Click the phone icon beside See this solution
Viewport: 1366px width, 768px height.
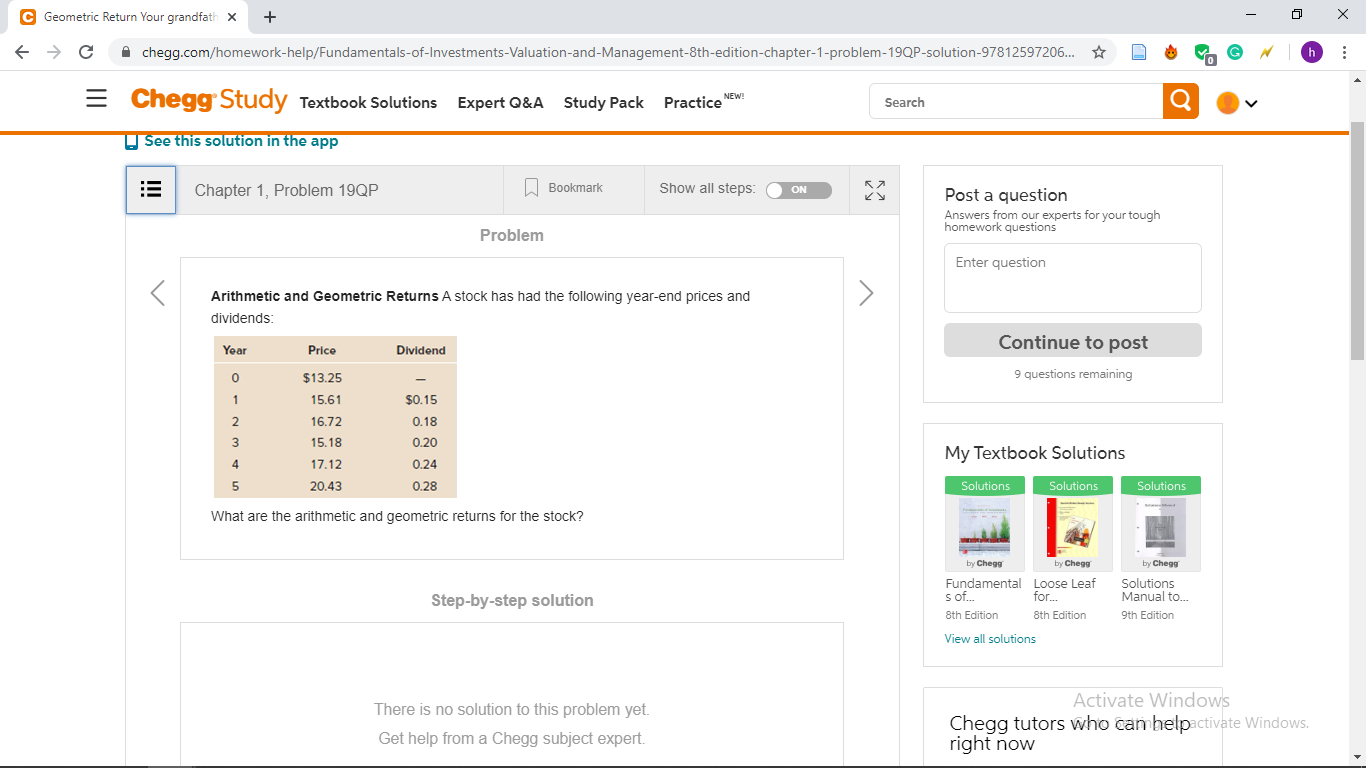[131, 141]
